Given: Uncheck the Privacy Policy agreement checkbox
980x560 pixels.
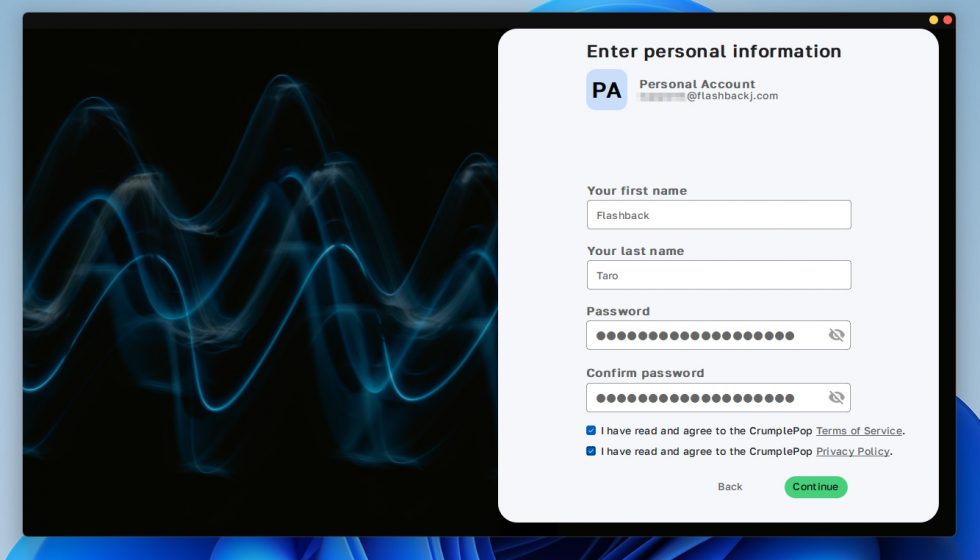Looking at the screenshot, I should click(x=591, y=451).
